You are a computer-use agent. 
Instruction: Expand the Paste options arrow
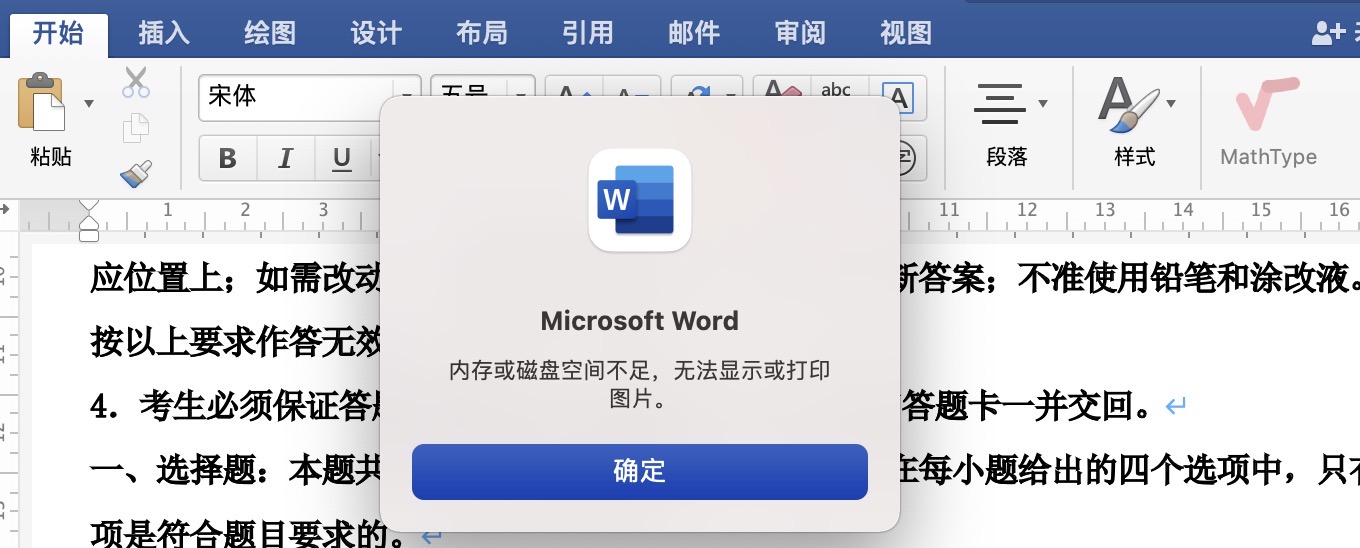(x=89, y=103)
